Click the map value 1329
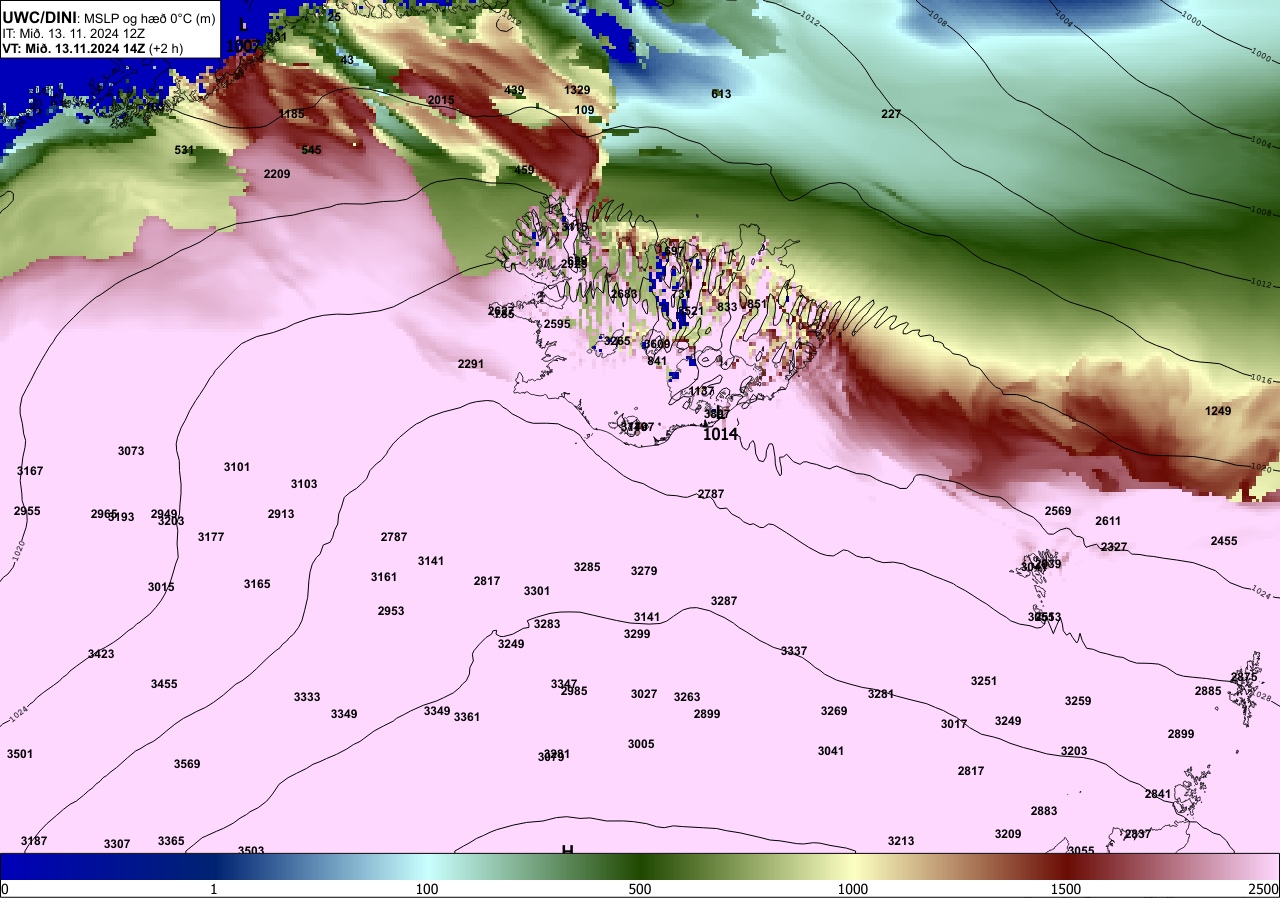Viewport: 1280px width, 898px height. [x=577, y=90]
